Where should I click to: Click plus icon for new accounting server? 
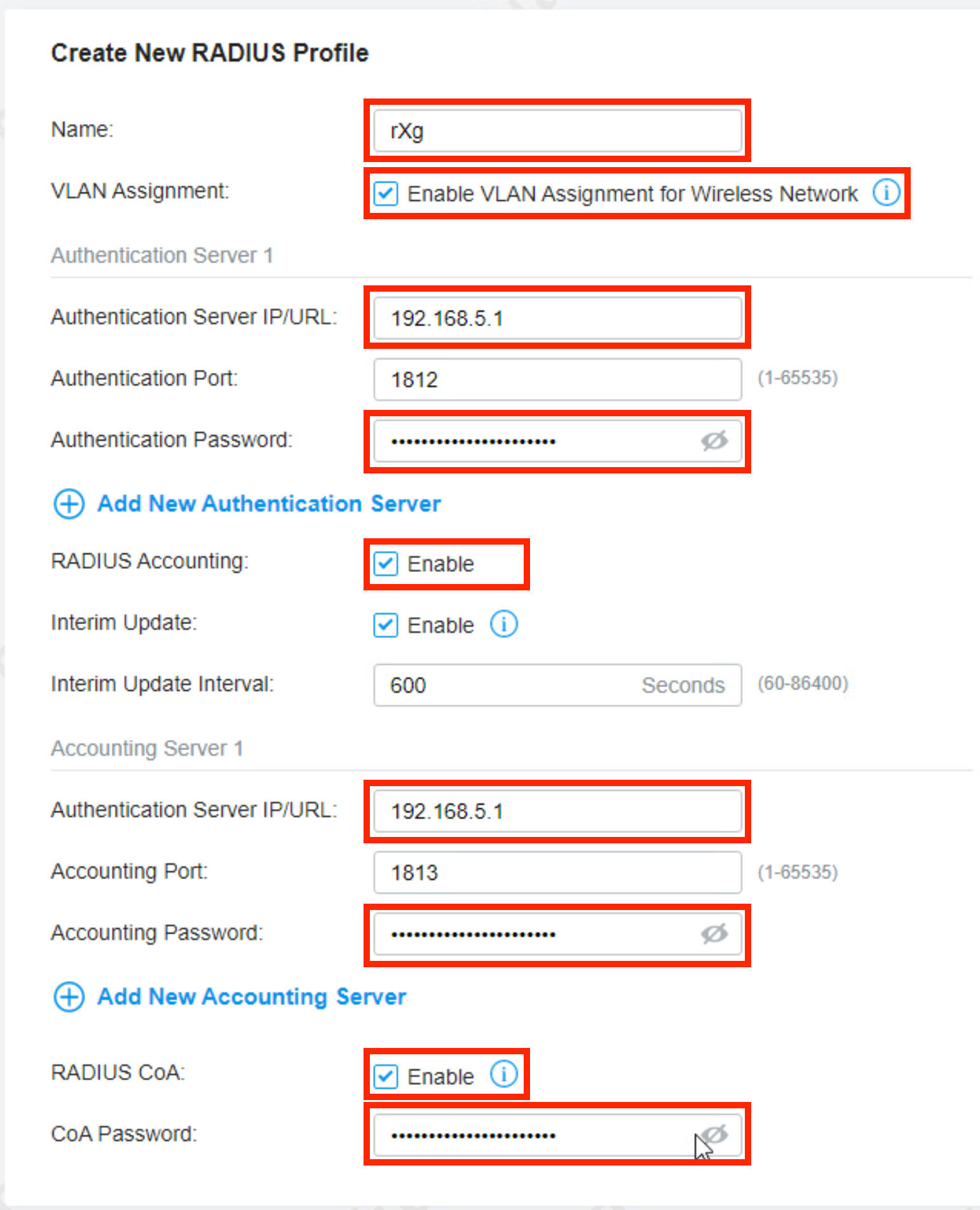click(69, 996)
